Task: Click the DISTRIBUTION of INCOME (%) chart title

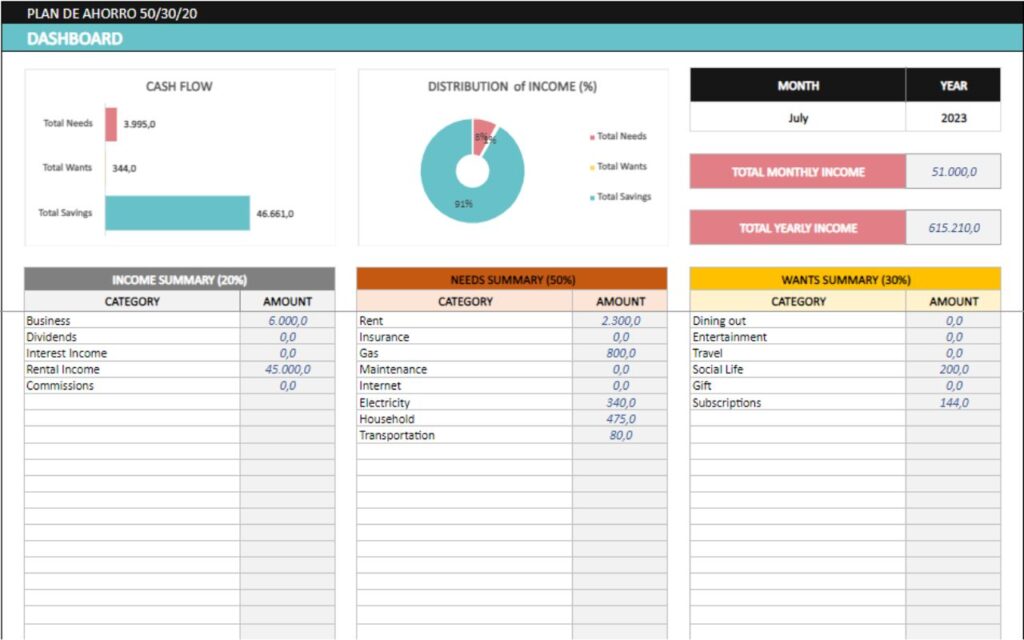Action: (x=512, y=86)
